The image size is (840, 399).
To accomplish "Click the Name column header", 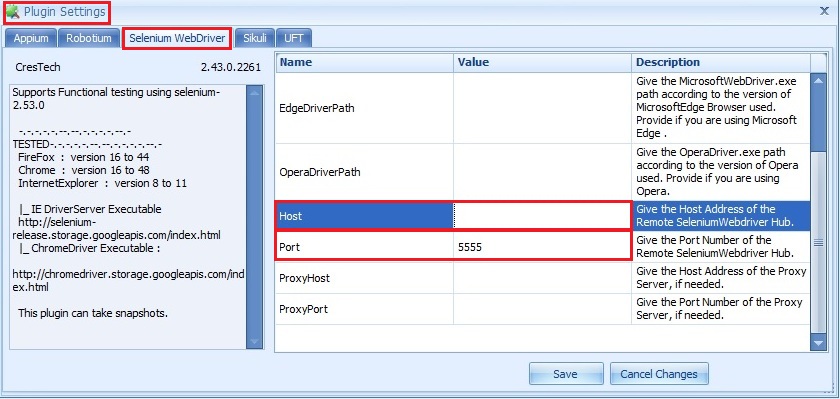I will coord(365,62).
